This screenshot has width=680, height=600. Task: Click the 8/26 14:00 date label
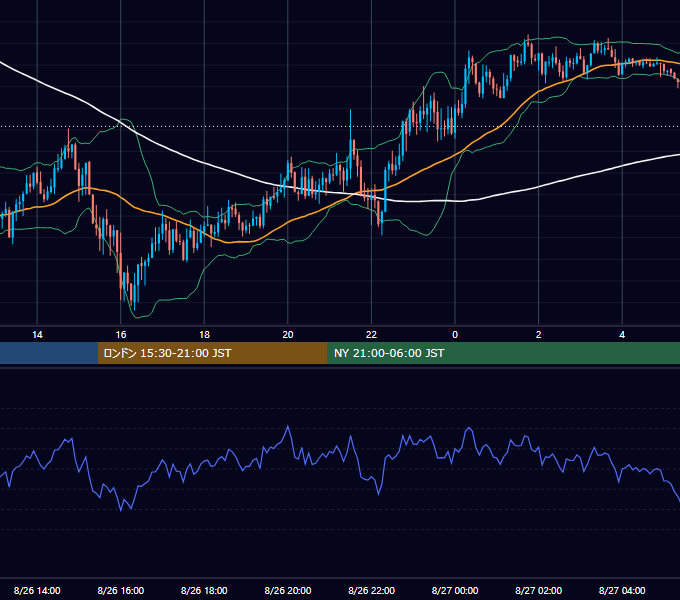coord(37,590)
